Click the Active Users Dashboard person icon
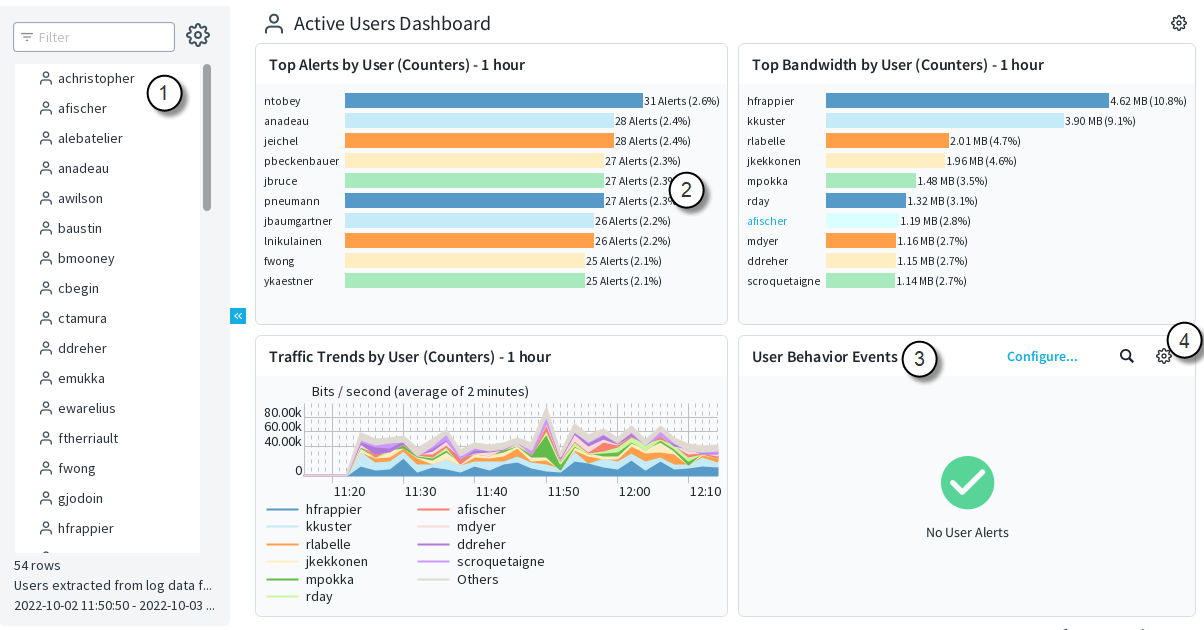The width and height of the screenshot is (1204, 630). point(273,24)
